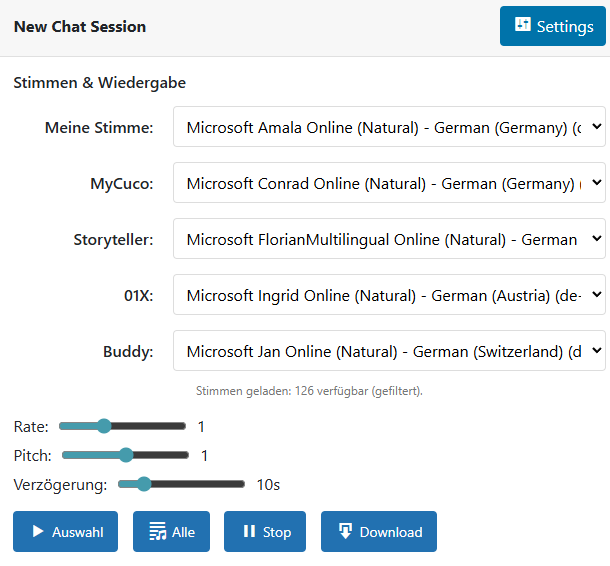Click the MyCuco dropdown chevron
Screen dimensions: 610x566
[597, 182]
